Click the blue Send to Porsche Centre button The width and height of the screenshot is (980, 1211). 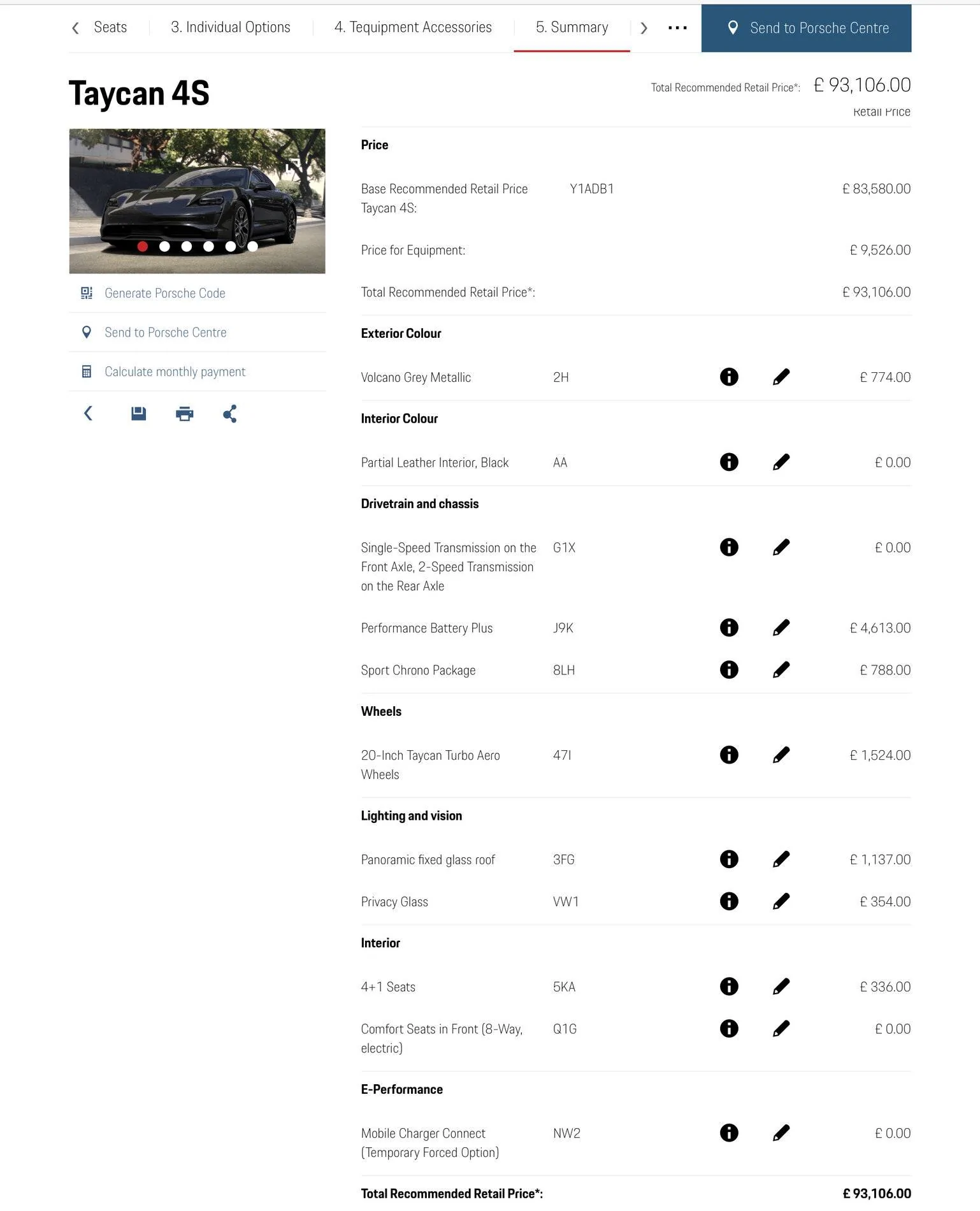(806, 28)
